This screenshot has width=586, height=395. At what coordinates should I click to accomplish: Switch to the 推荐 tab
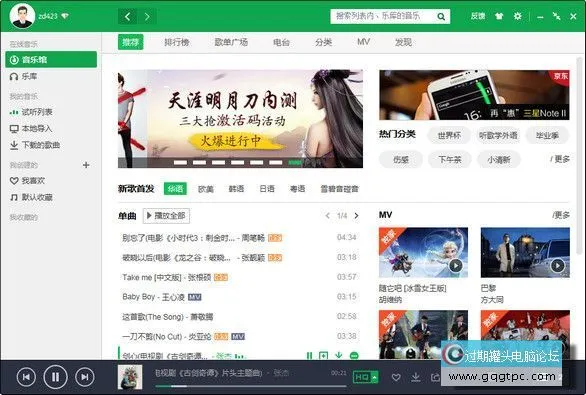point(131,42)
